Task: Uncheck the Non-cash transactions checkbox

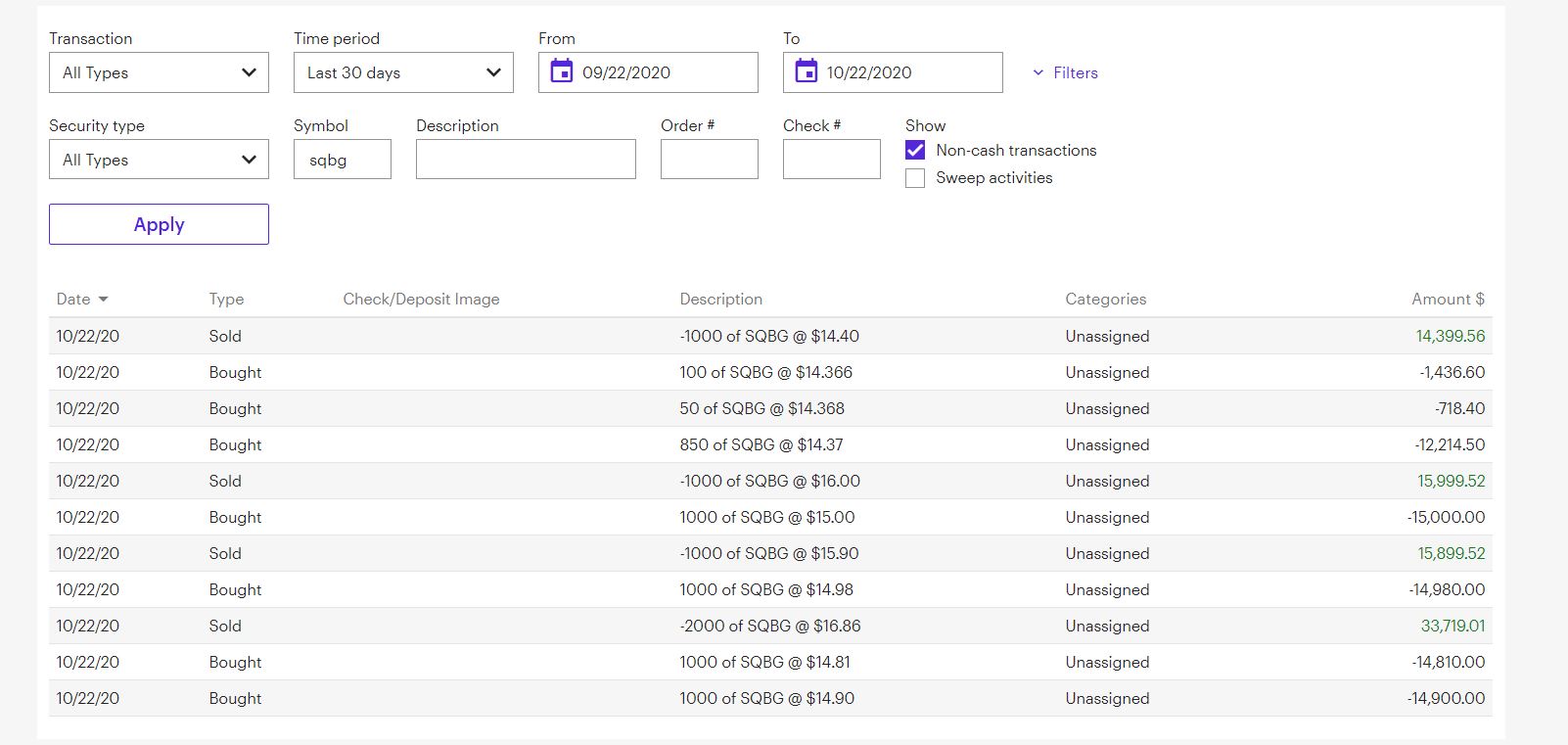Action: tap(915, 150)
